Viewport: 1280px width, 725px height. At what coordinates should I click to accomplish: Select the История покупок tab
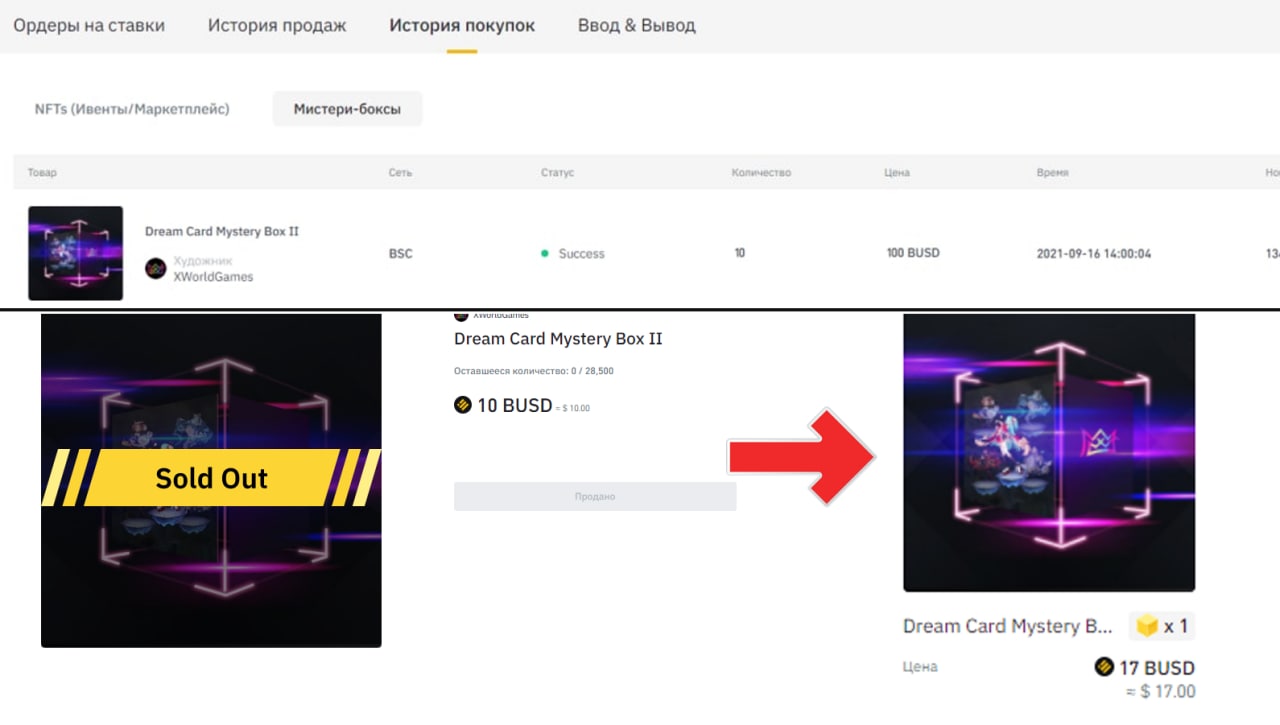[462, 26]
